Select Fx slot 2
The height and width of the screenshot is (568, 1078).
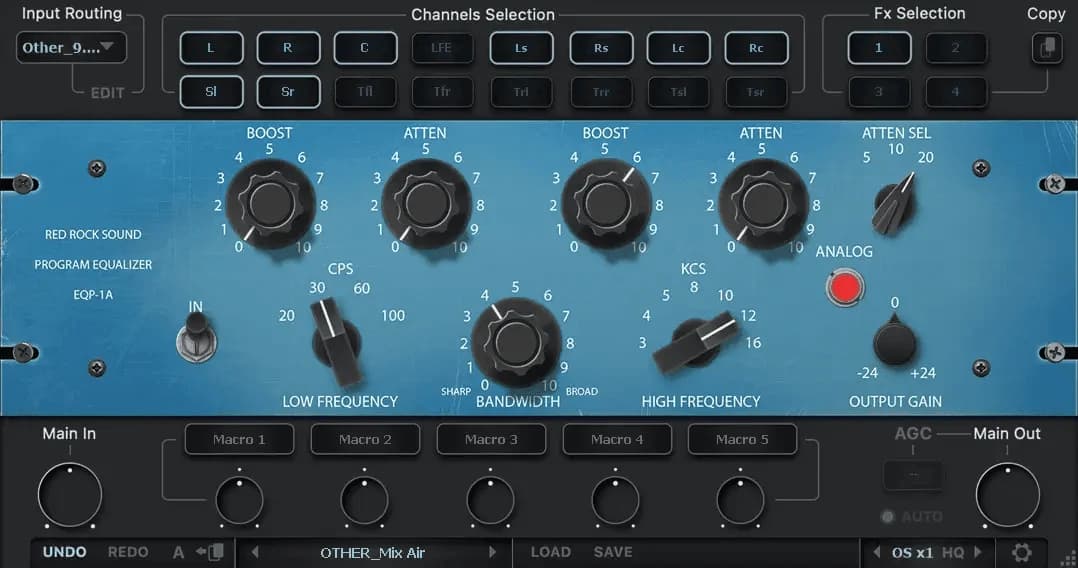[x=955, y=48]
